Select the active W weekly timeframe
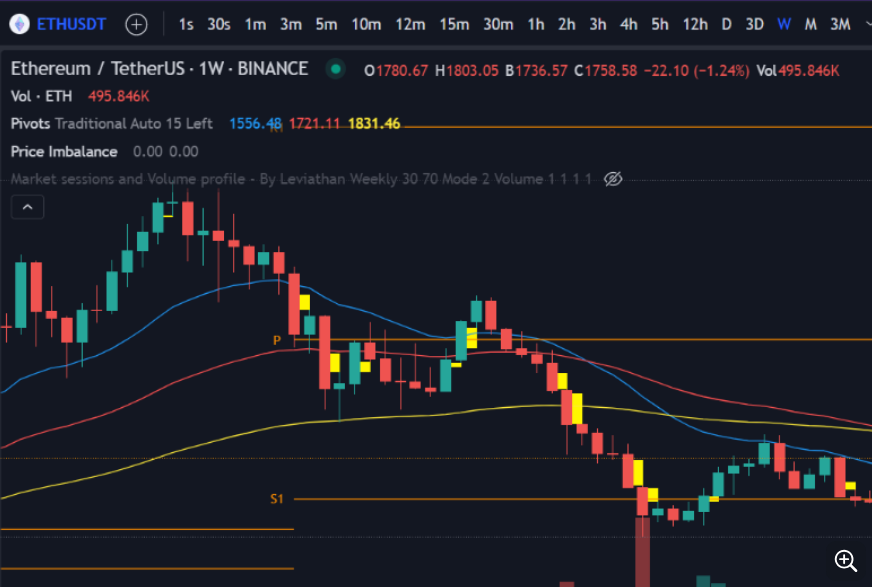This screenshot has height=587, width=872. [784, 24]
